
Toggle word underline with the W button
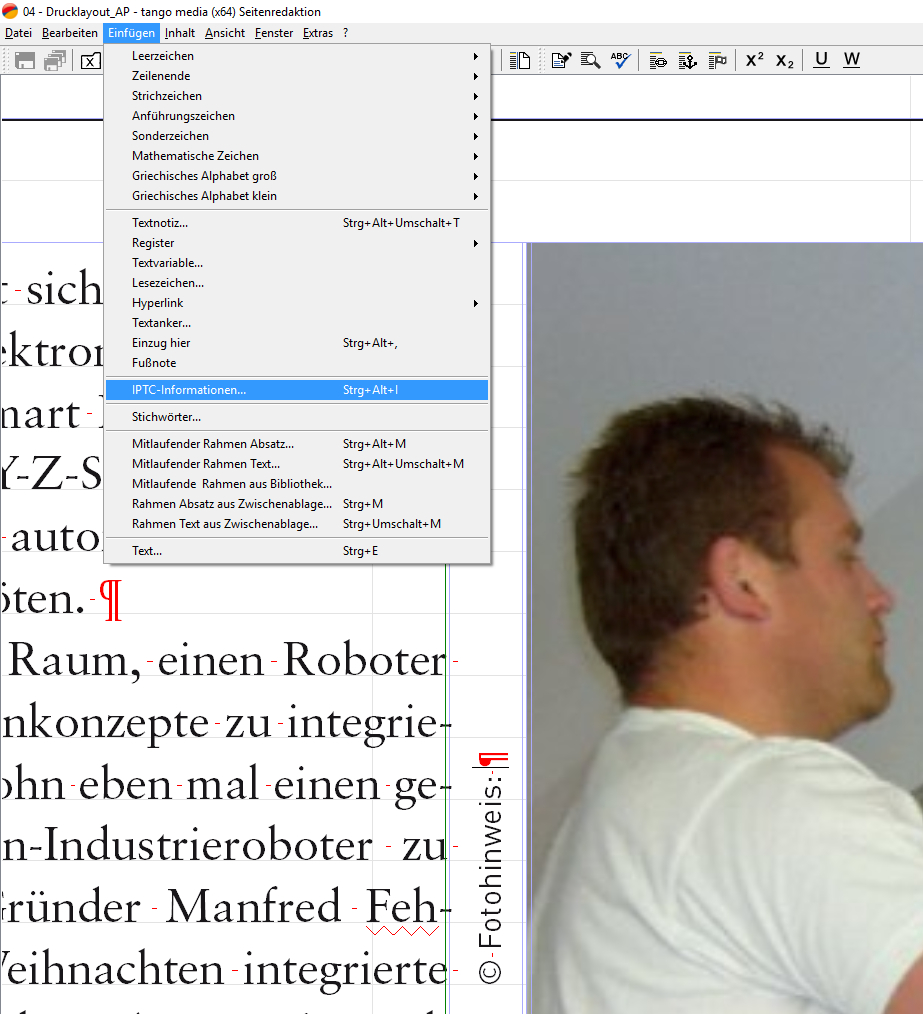pyautogui.click(x=851, y=60)
